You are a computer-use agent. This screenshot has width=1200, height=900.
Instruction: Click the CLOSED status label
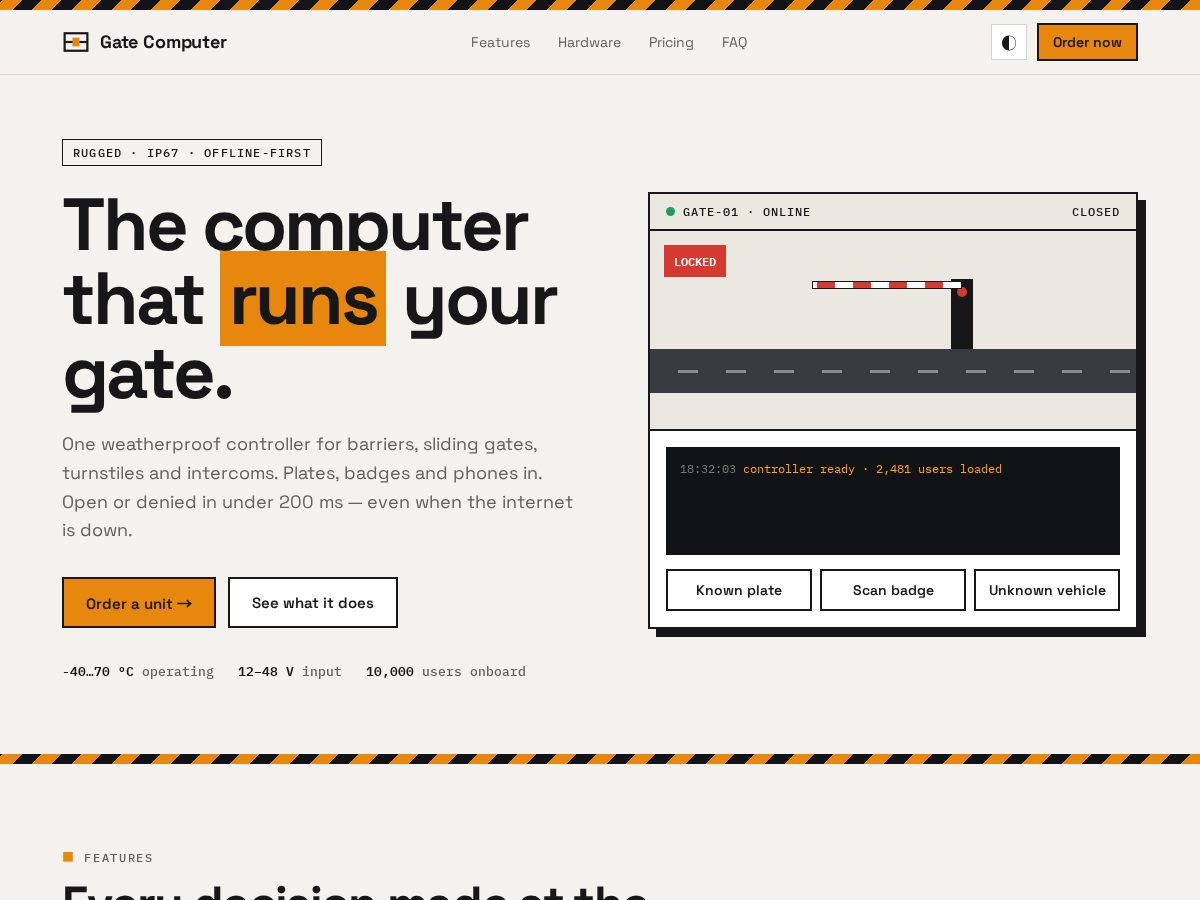(x=1096, y=212)
